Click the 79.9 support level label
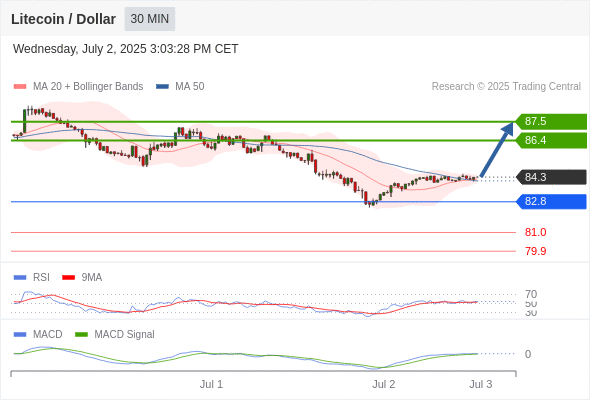This screenshot has height=400, width=590. (535, 251)
